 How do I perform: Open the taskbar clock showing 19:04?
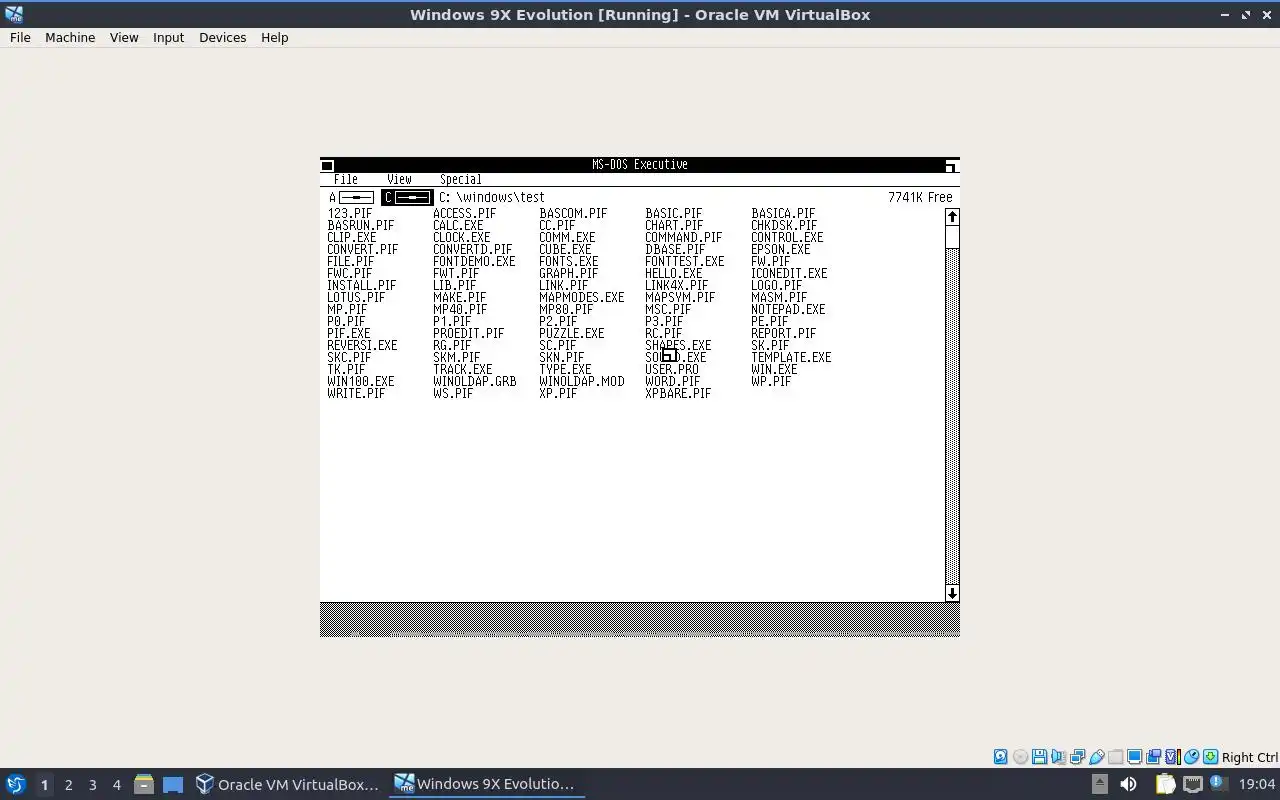click(x=1257, y=784)
